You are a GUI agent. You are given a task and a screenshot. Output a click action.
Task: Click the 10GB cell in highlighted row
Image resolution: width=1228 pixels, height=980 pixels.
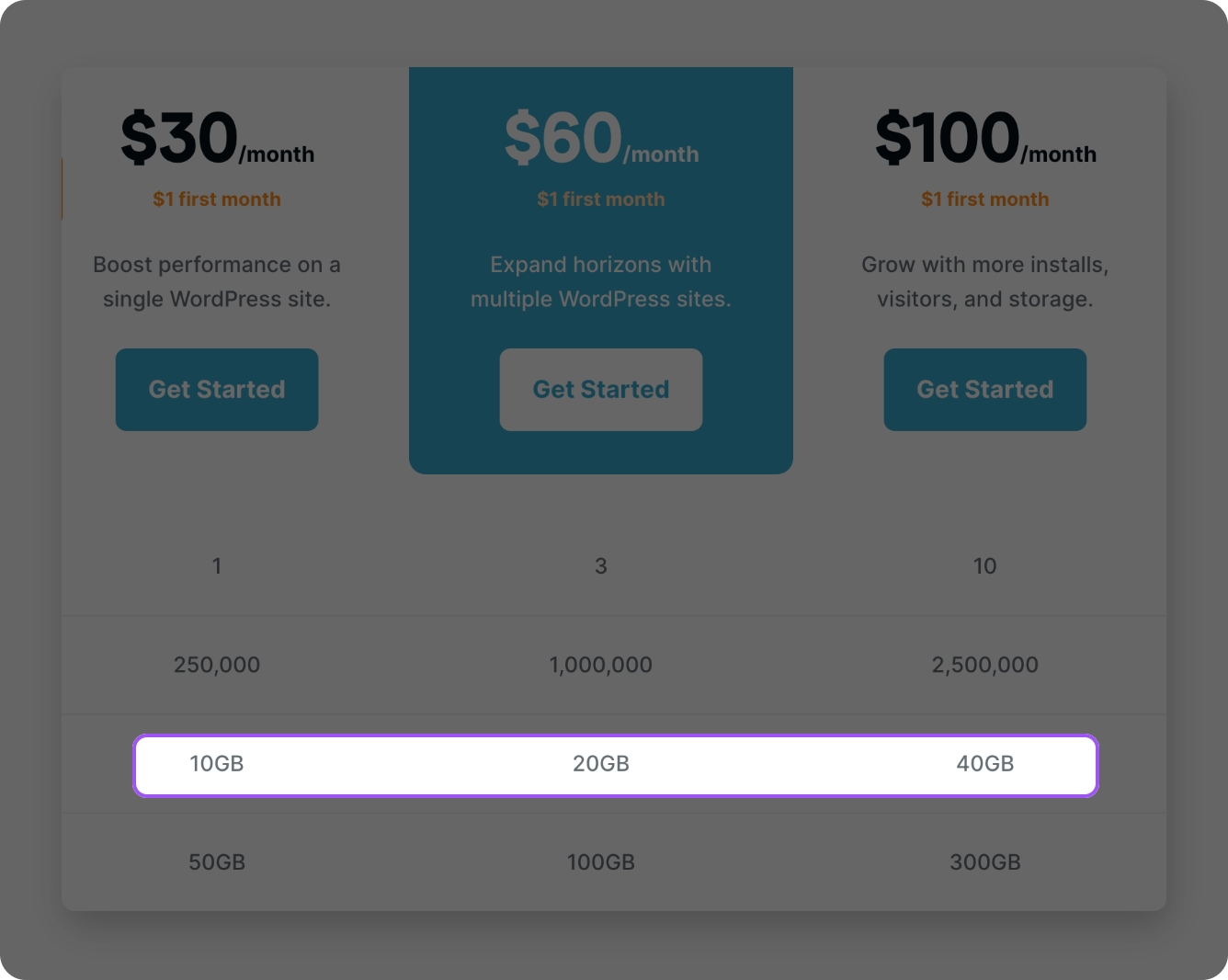coord(217,764)
